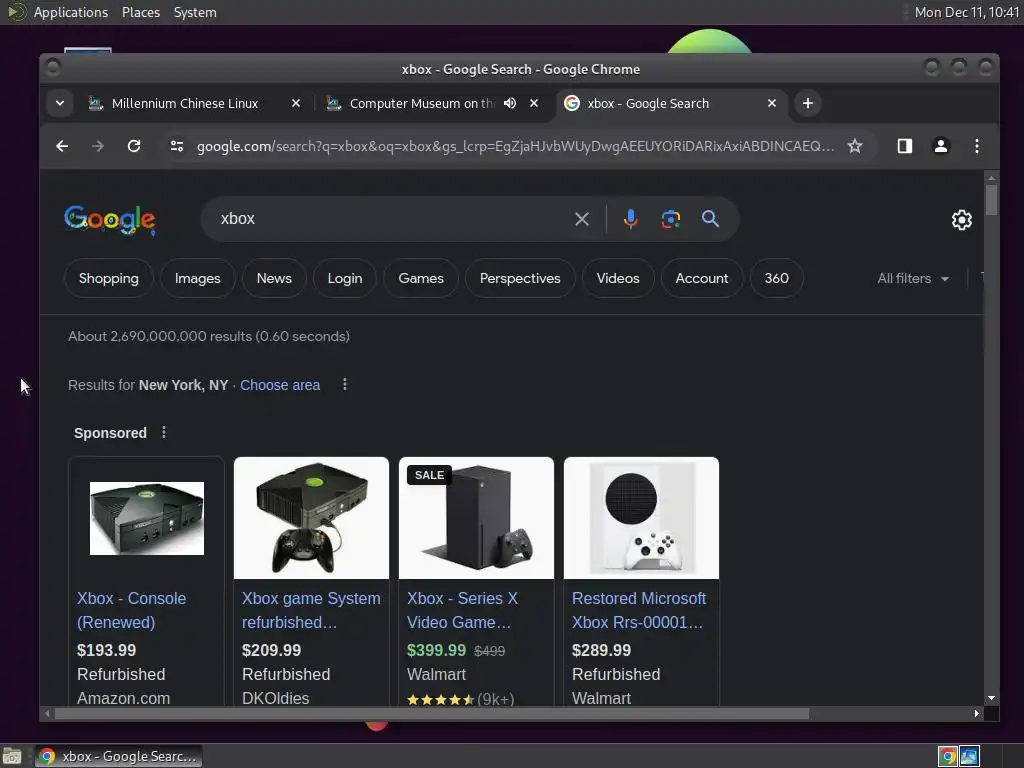Image resolution: width=1024 pixels, height=768 pixels.
Task: Filter results by Images
Action: pyautogui.click(x=197, y=278)
